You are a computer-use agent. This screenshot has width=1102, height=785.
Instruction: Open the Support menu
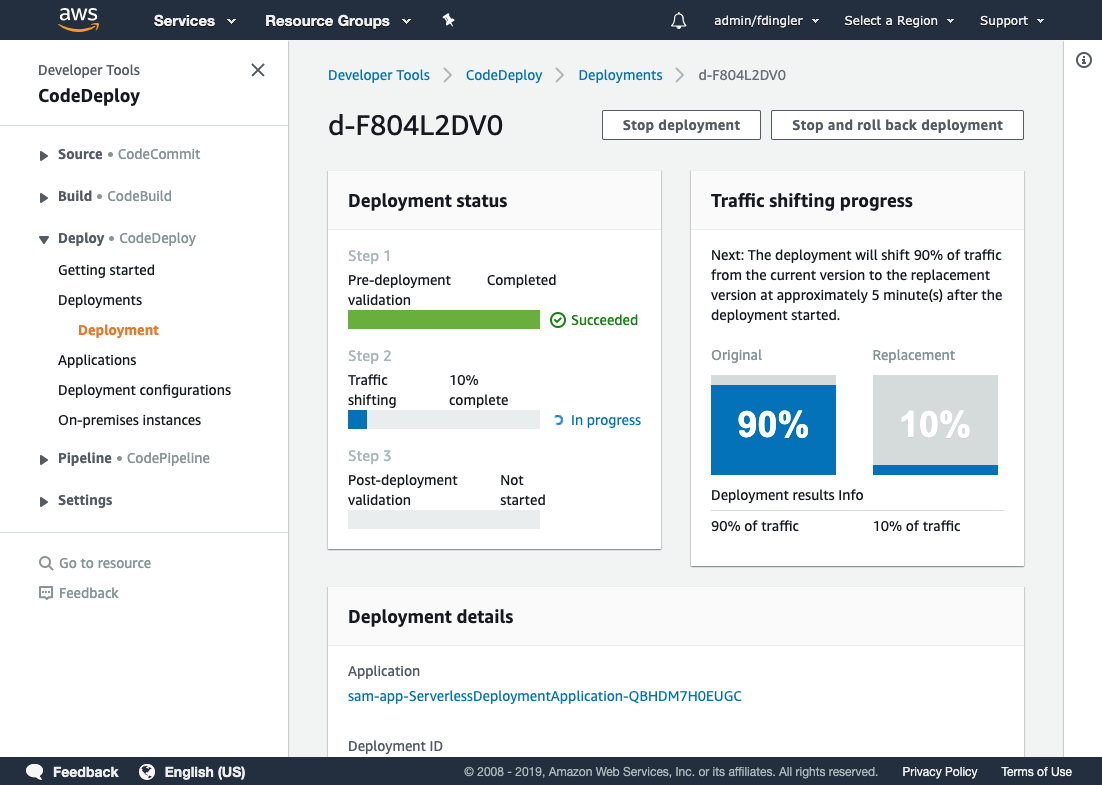1012,20
